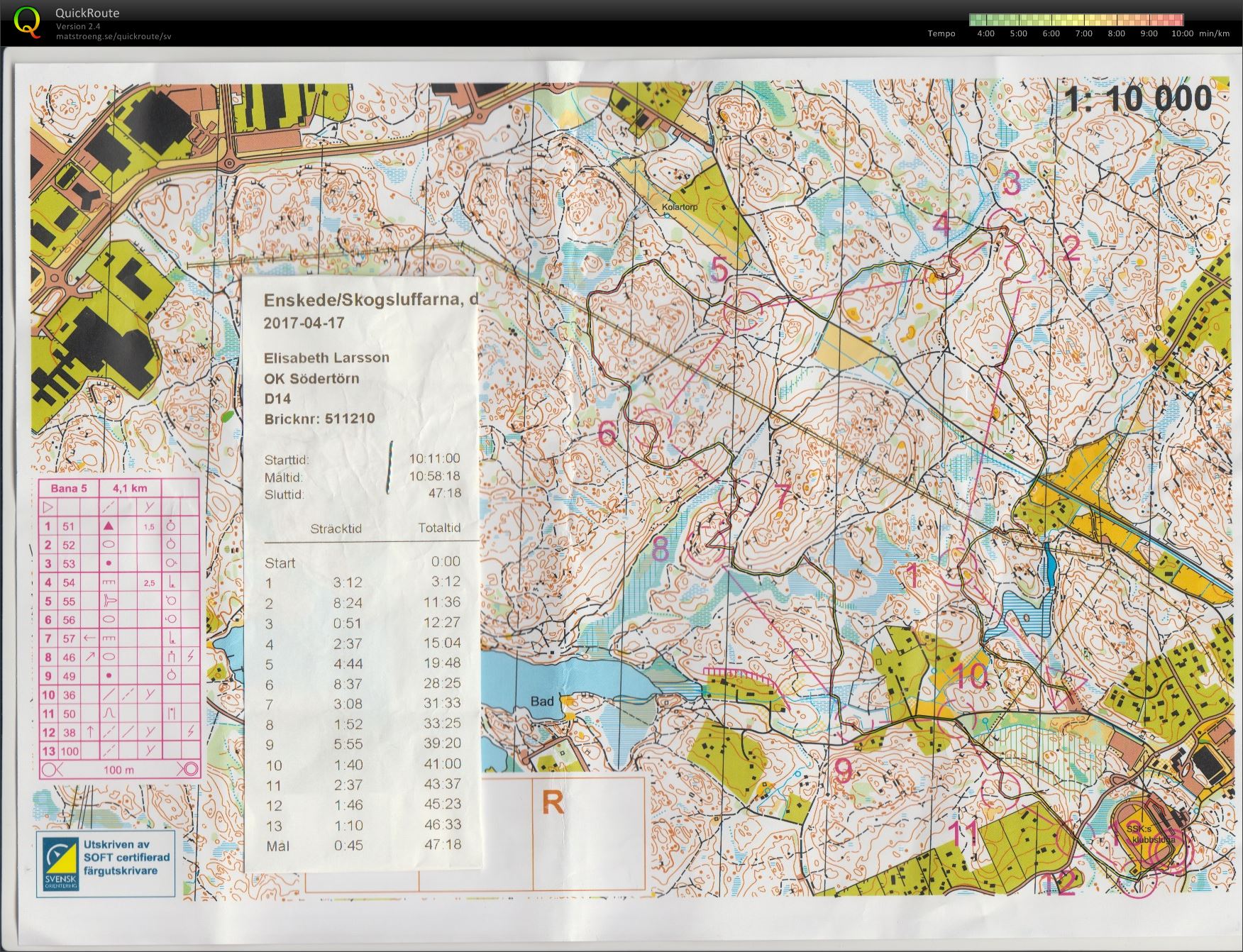Click row 13 code 100 in description table

click(x=70, y=751)
